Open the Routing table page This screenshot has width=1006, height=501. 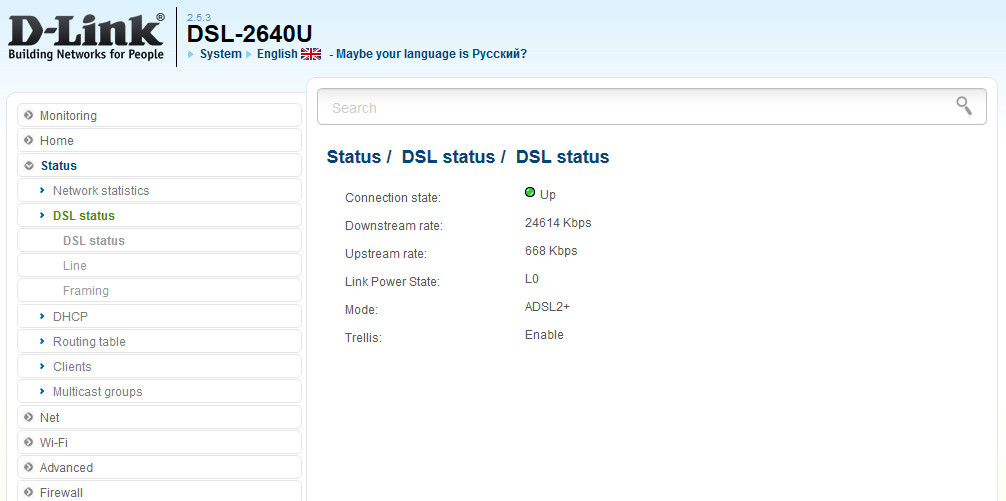tap(159, 341)
